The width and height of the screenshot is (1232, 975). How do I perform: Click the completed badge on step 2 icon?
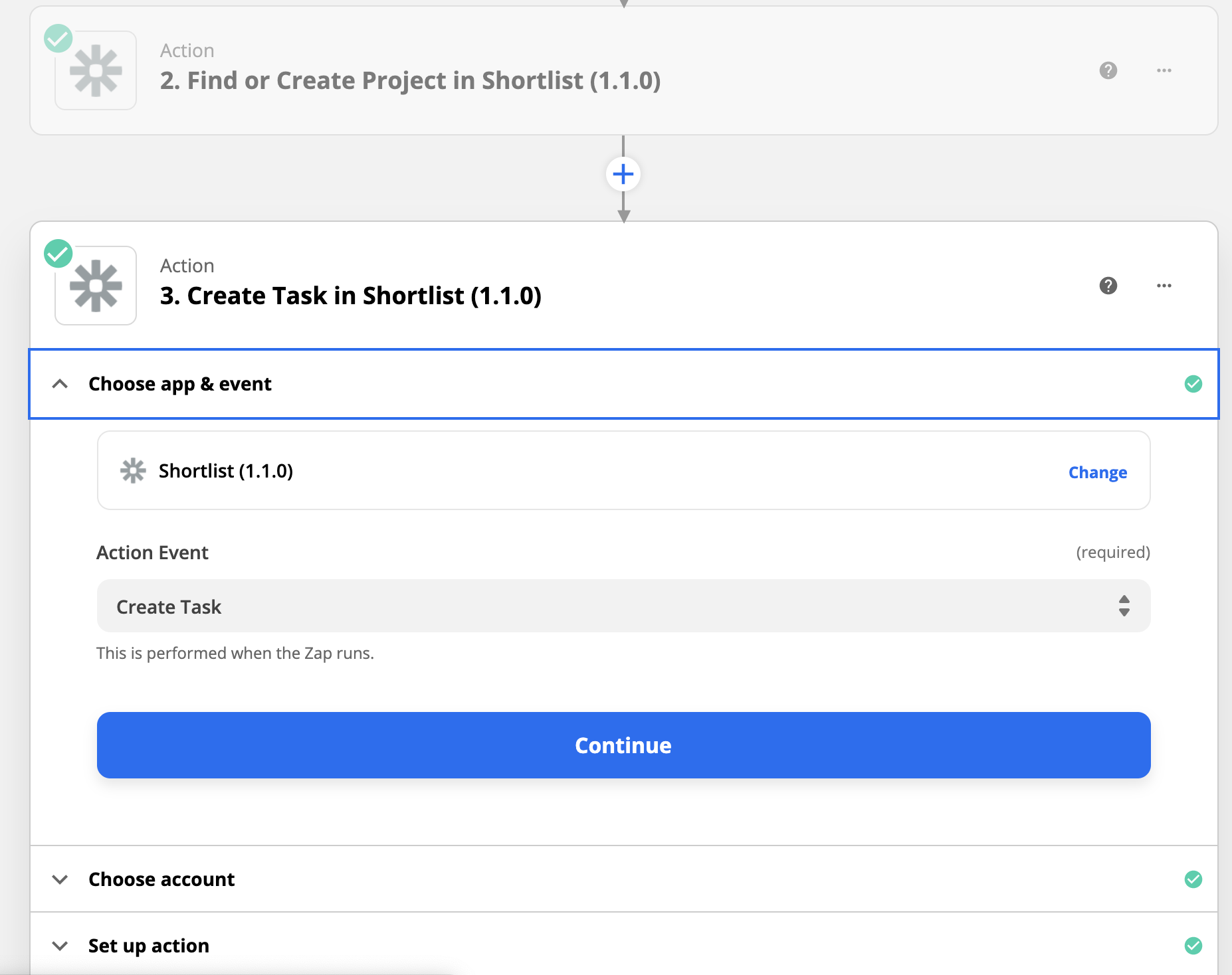[x=58, y=39]
